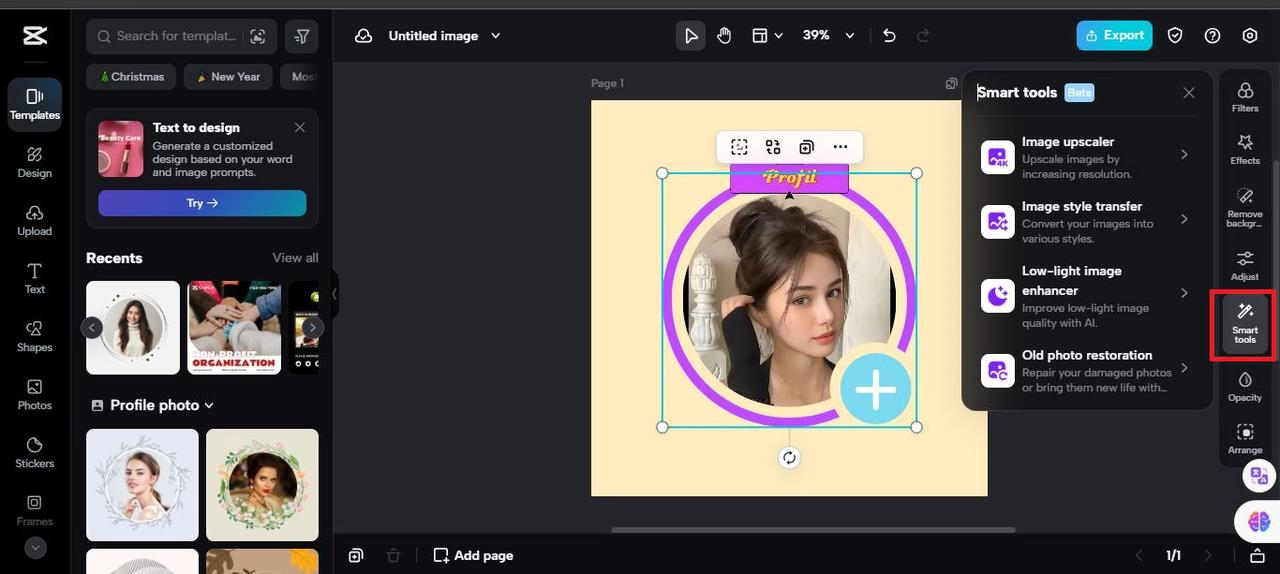Select the floral wreath profile photo template

pyautogui.click(x=142, y=485)
